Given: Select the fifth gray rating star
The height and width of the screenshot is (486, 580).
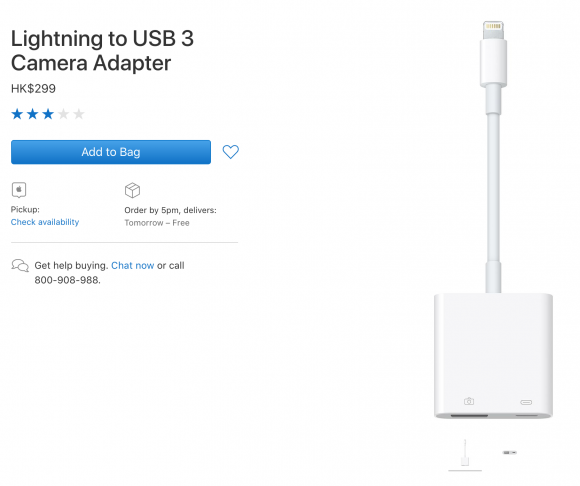Looking at the screenshot, I should pos(79,114).
